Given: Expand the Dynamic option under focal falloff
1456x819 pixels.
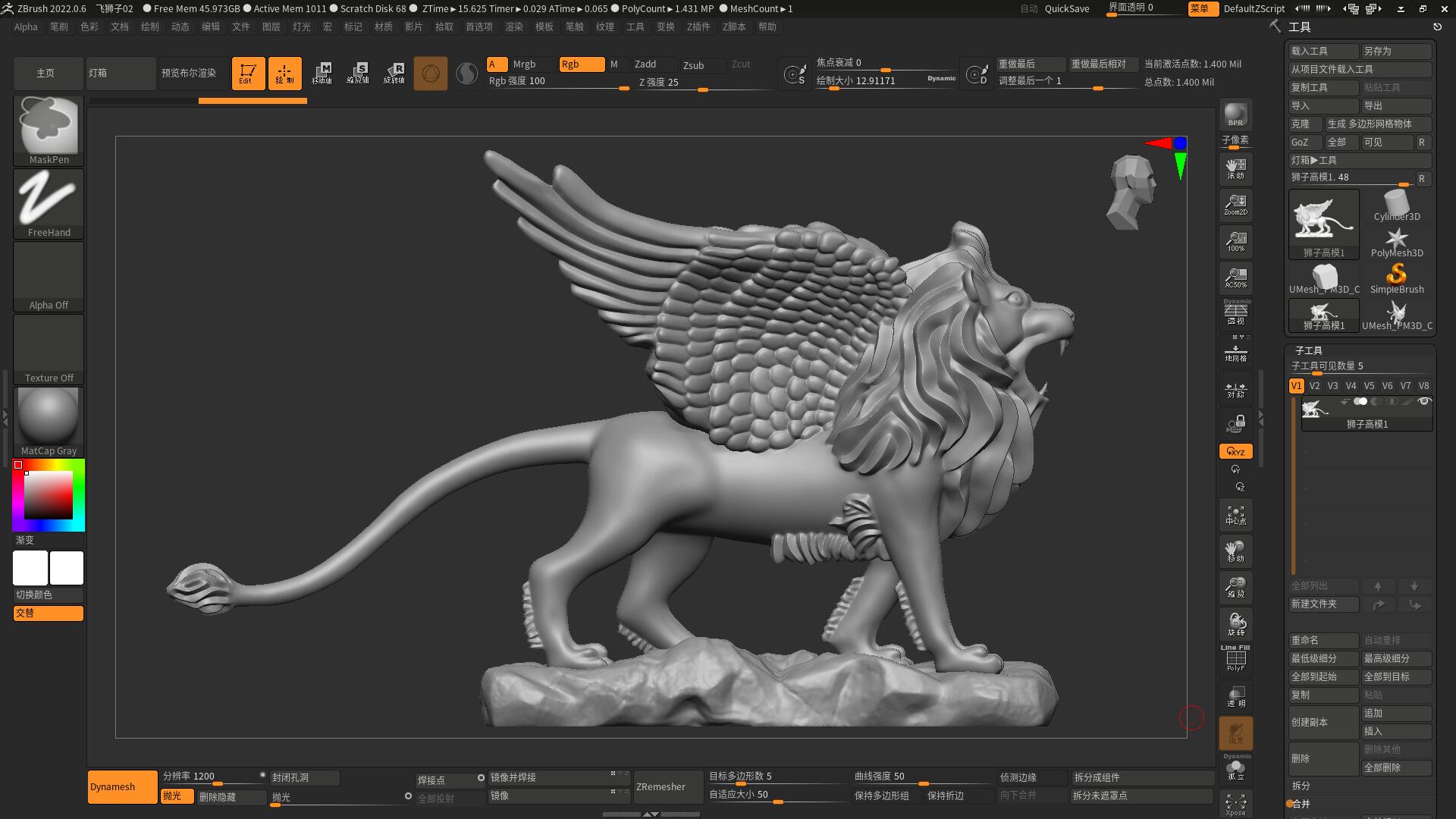Looking at the screenshot, I should [940, 77].
